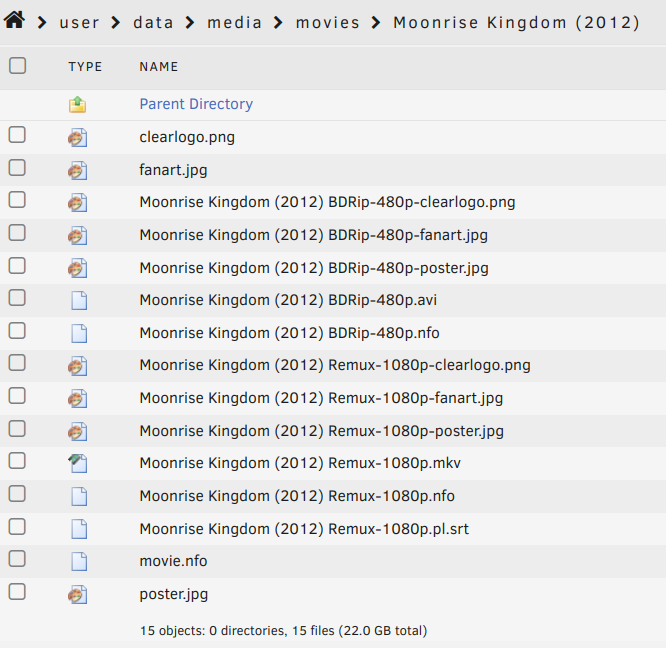Click the image icon beside poster.jpg
Viewport: 666px width, 648px height.
tap(78, 595)
